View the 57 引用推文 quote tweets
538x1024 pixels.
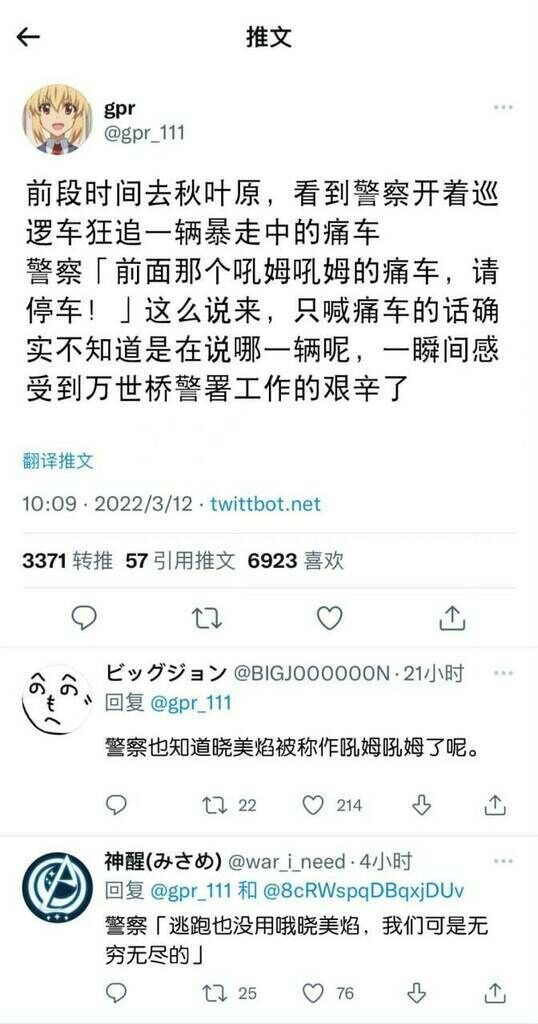[180, 560]
